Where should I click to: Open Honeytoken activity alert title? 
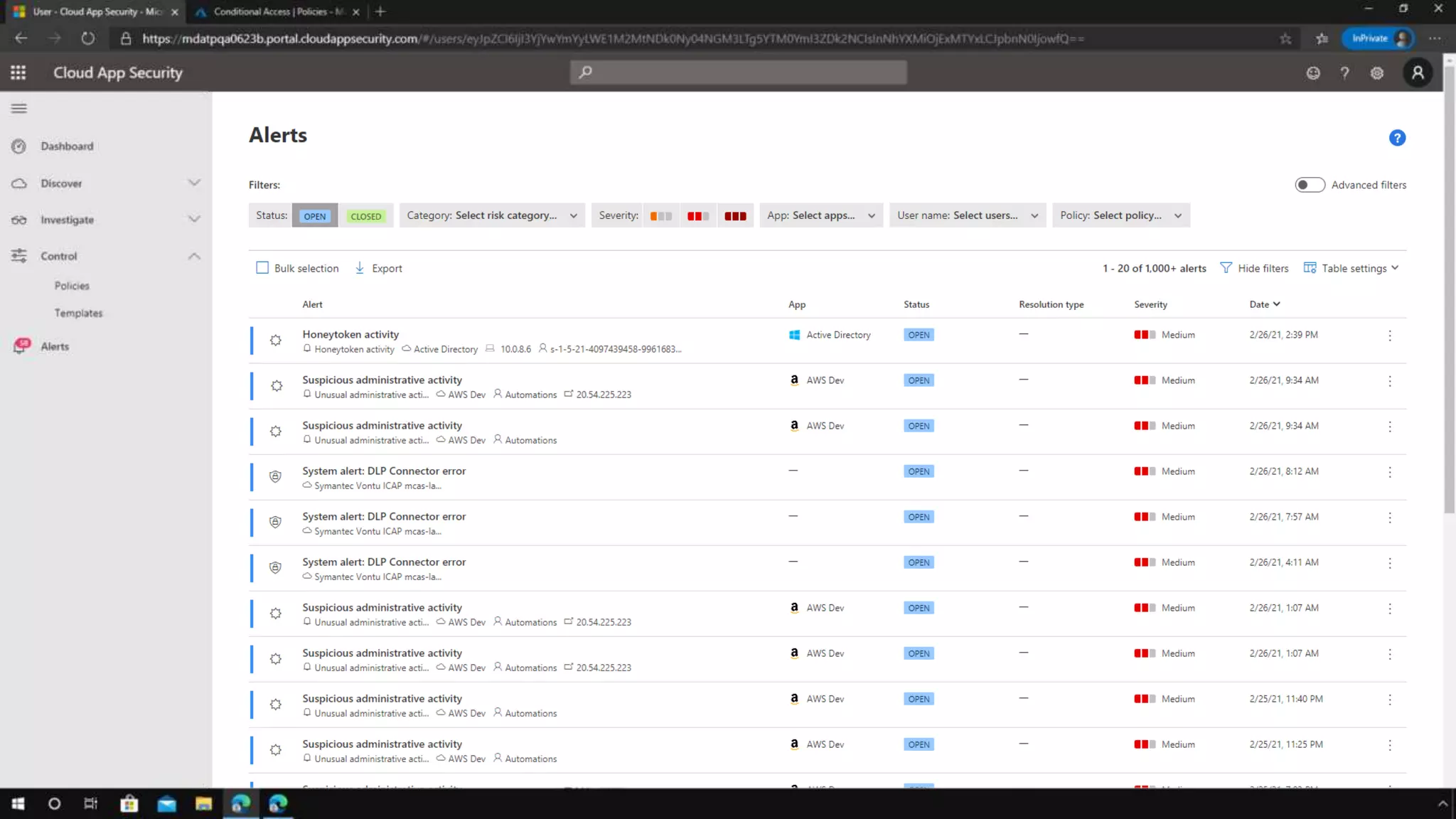[x=350, y=334]
